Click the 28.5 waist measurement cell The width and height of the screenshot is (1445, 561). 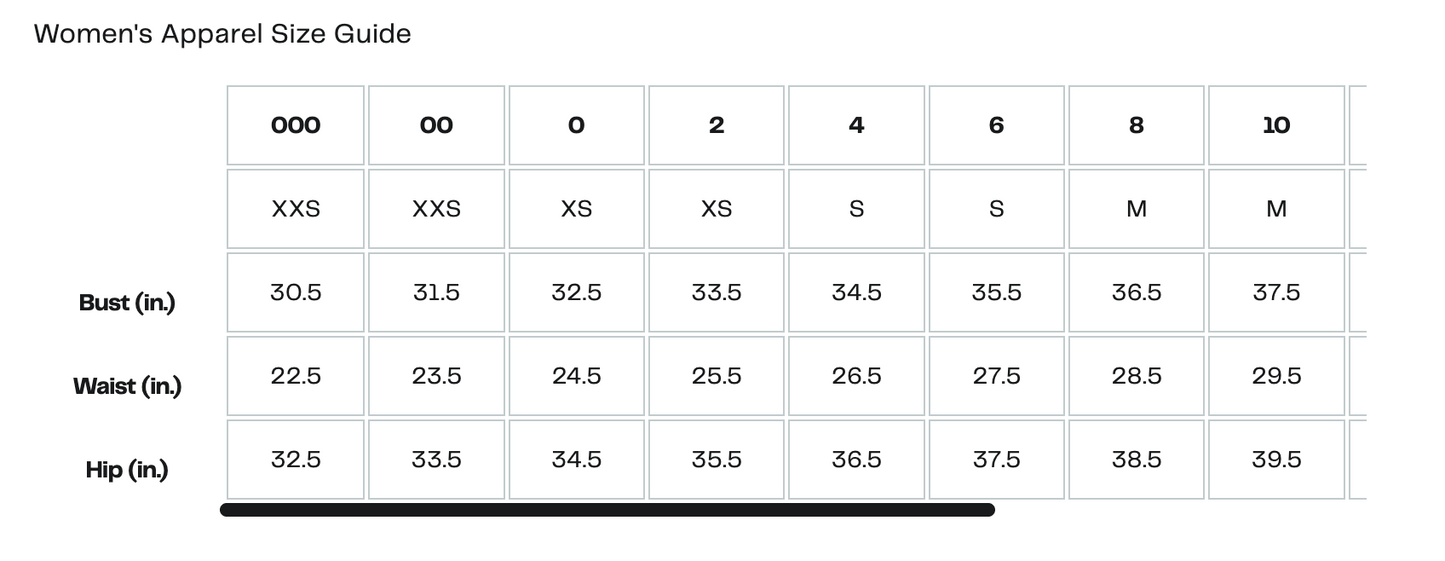1136,376
